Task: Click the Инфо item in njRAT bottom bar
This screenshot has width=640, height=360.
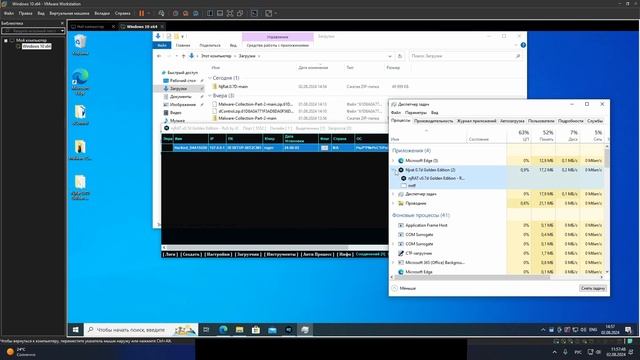Action: tap(345, 254)
